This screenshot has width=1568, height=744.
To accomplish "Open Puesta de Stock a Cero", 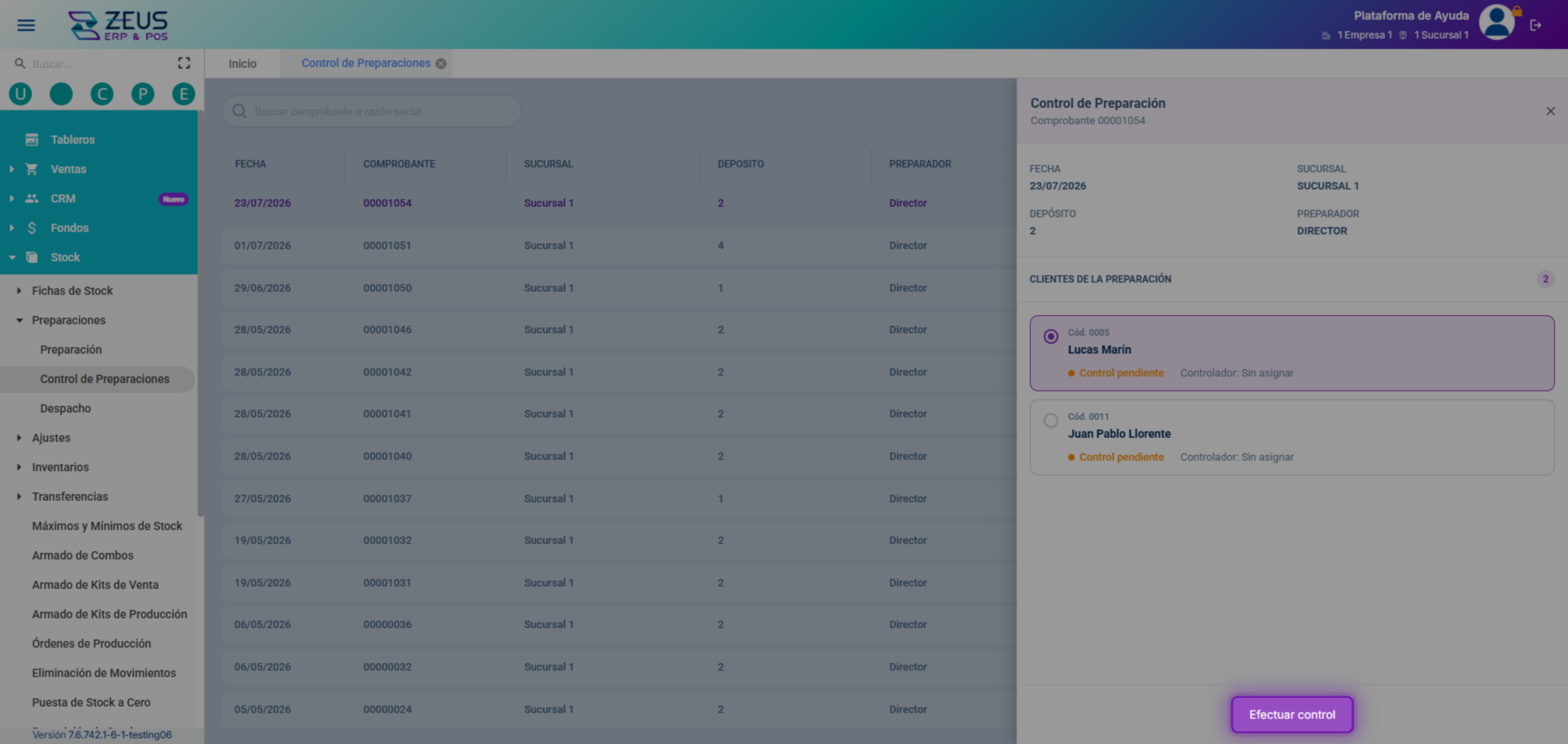I will point(91,702).
